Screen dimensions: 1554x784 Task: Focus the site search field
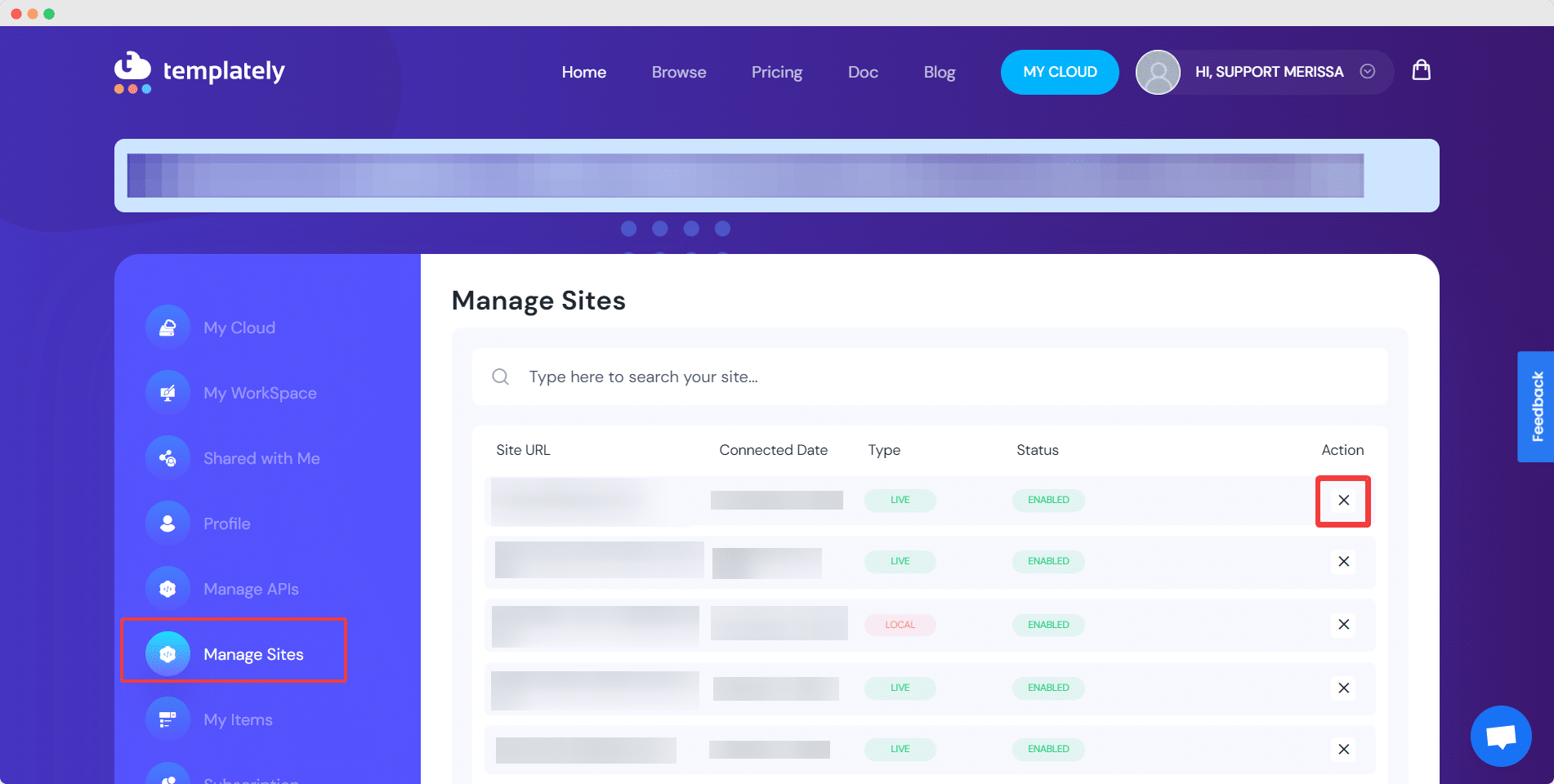click(930, 376)
